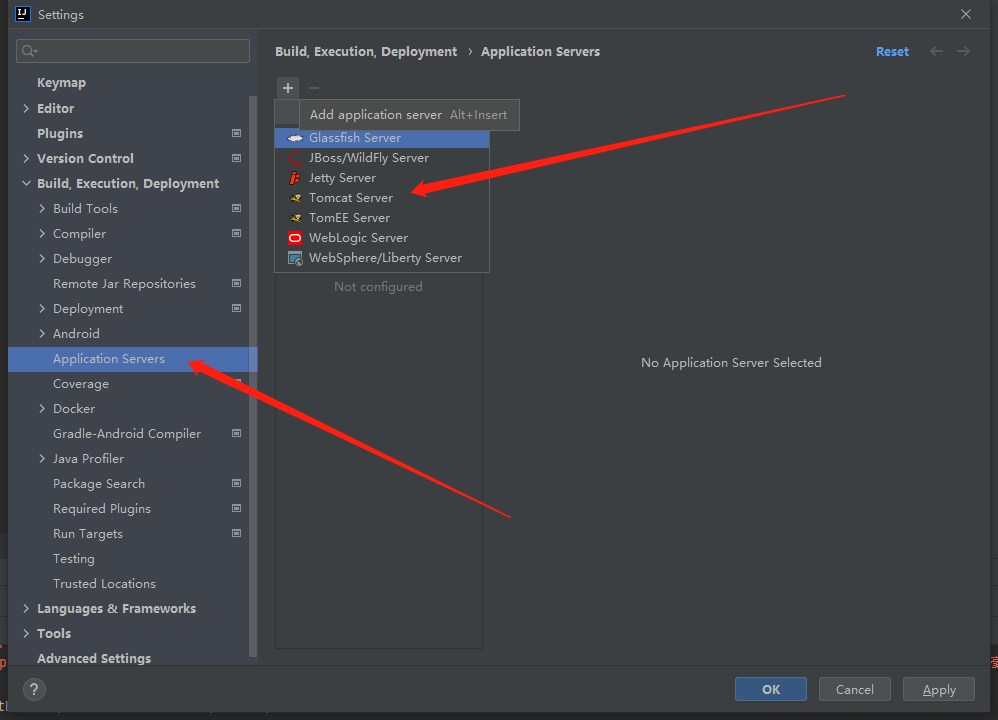Choose Jetty Server from popup

pos(382,178)
